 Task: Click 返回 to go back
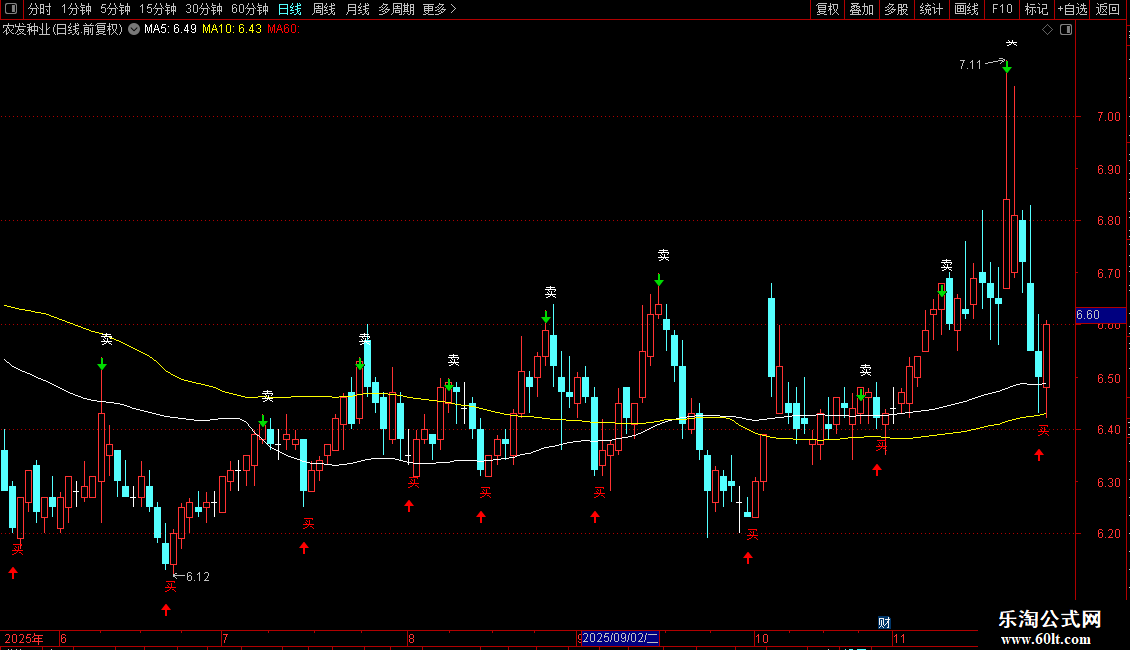point(1108,9)
